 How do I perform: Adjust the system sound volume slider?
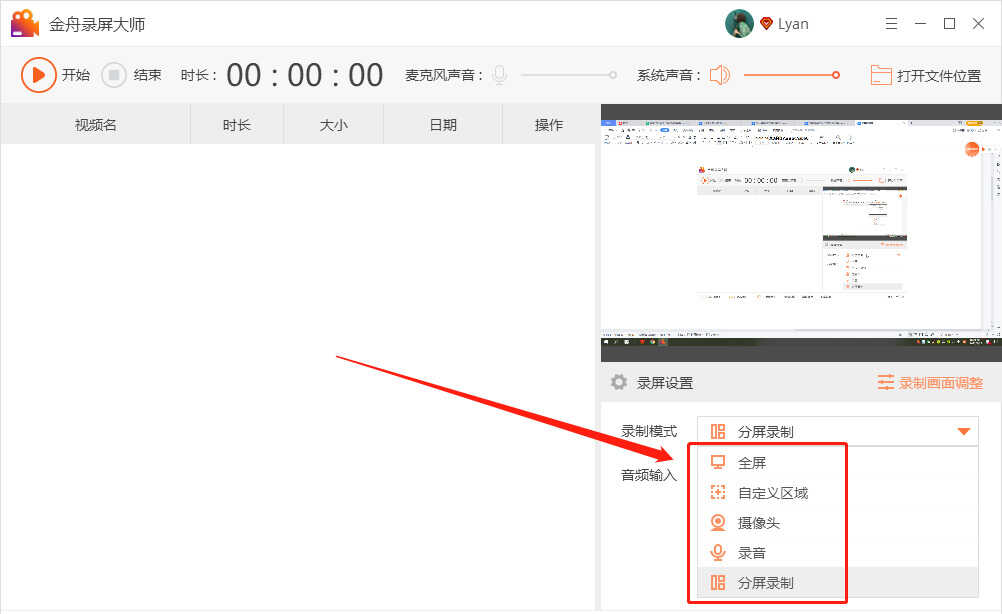(790, 75)
